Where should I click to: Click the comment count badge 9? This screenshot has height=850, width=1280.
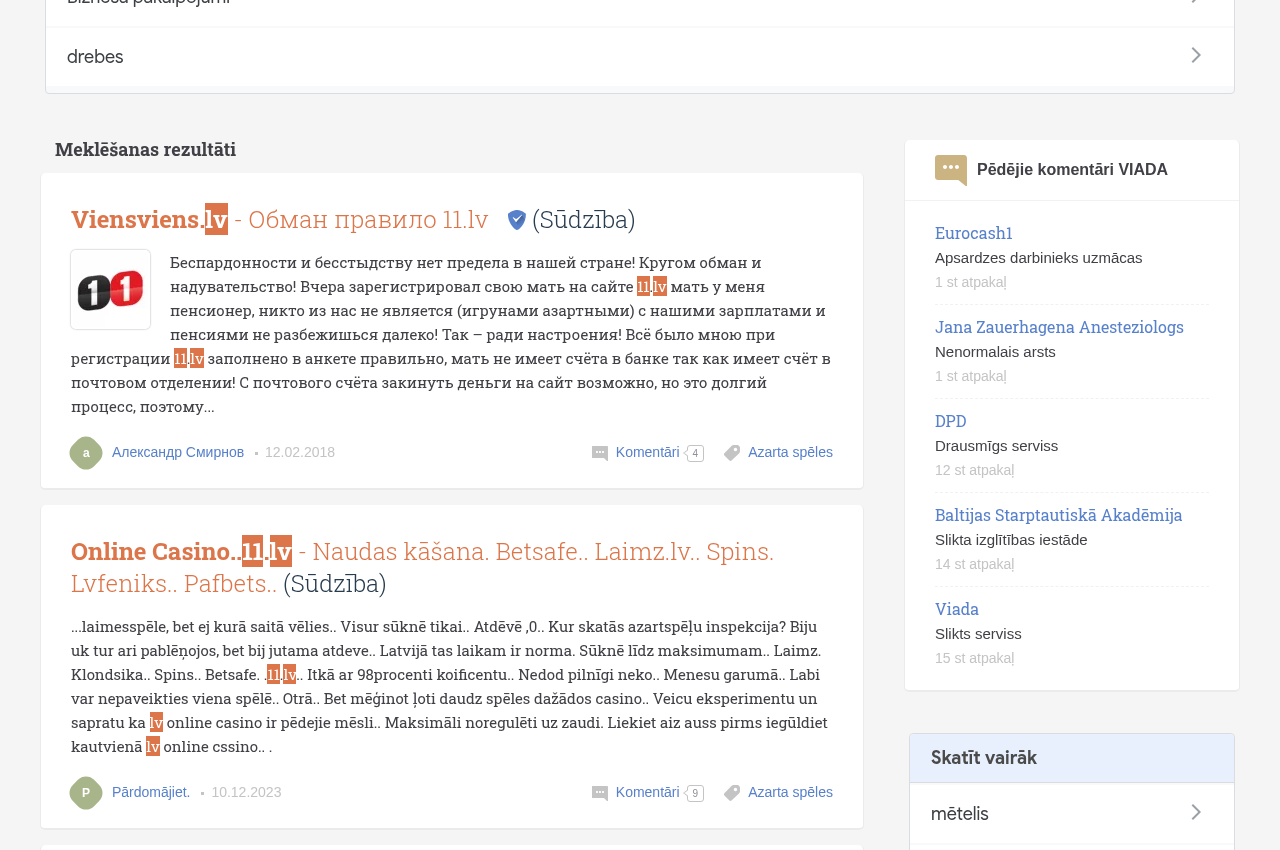(695, 794)
